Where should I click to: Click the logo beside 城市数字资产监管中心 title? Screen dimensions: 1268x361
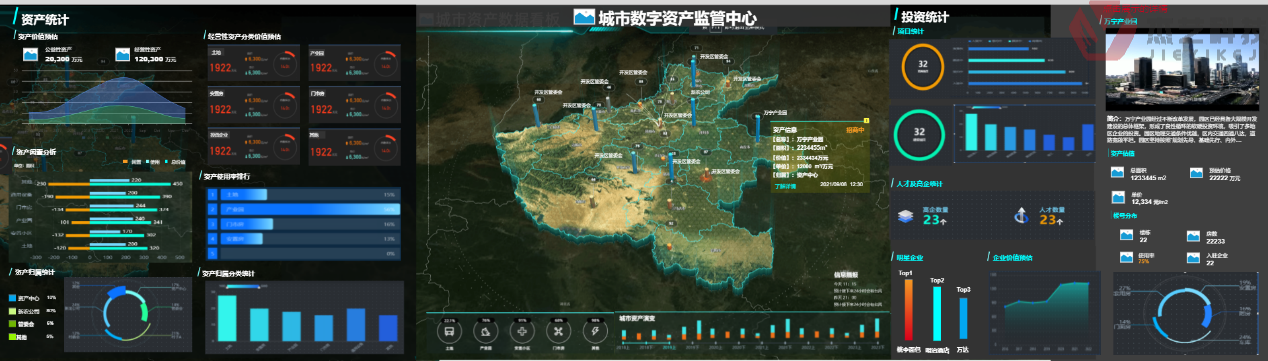[x=584, y=17]
